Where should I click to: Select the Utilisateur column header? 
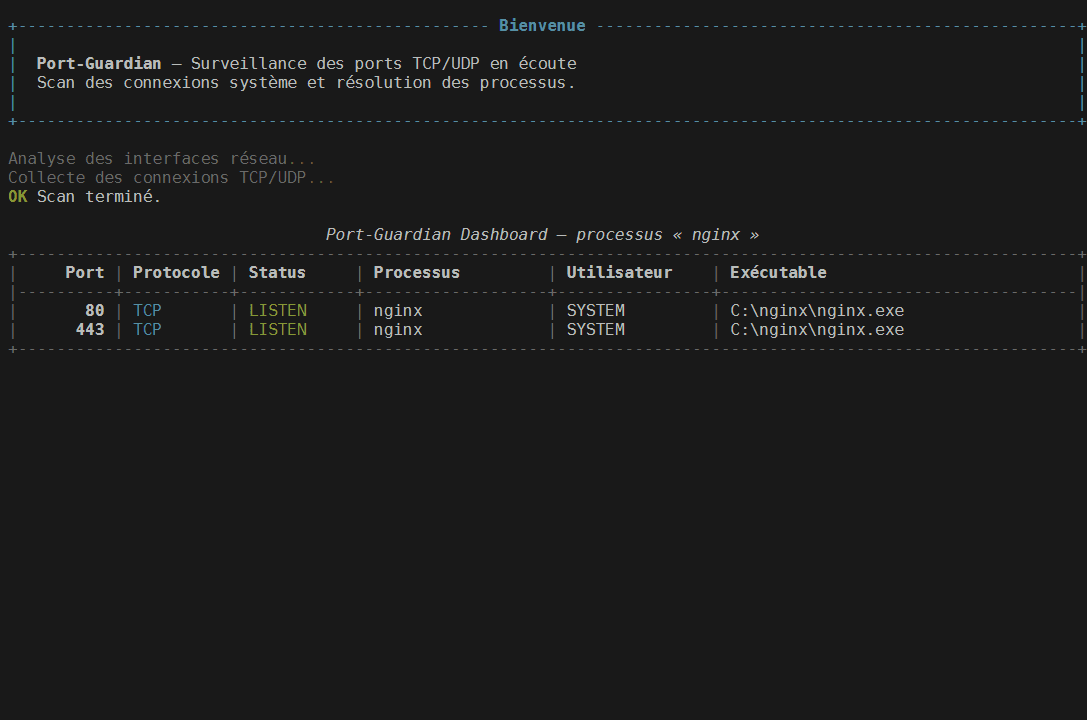tap(619, 272)
